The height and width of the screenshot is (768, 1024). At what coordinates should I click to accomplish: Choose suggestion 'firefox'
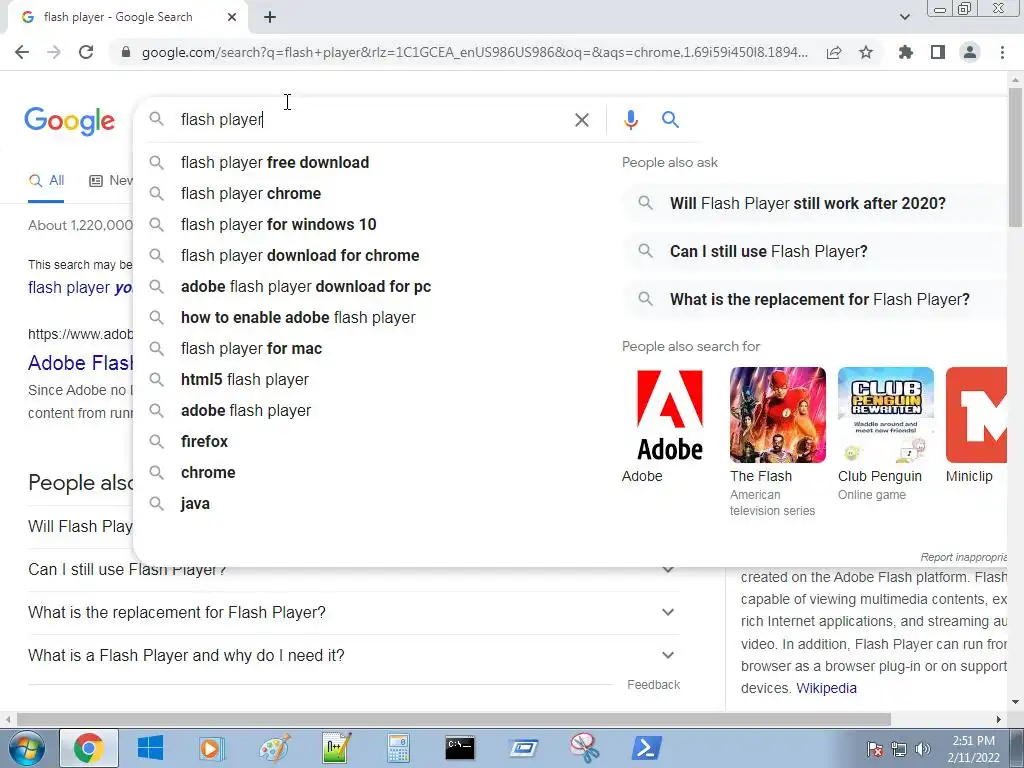tap(376, 441)
